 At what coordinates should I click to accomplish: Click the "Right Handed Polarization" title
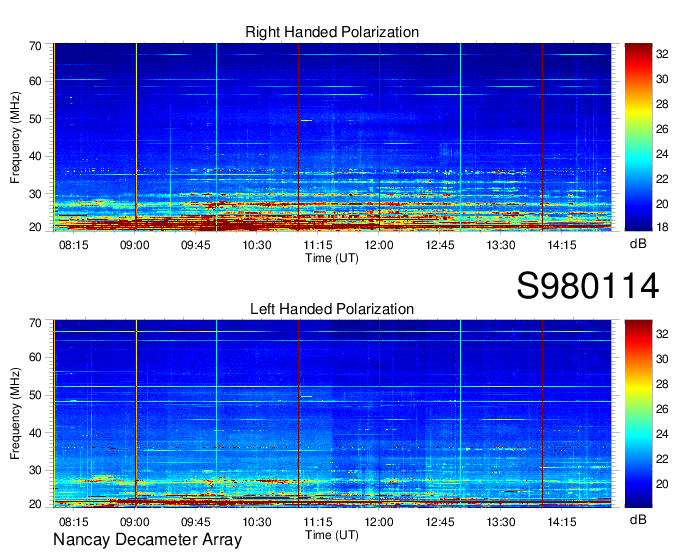(332, 32)
